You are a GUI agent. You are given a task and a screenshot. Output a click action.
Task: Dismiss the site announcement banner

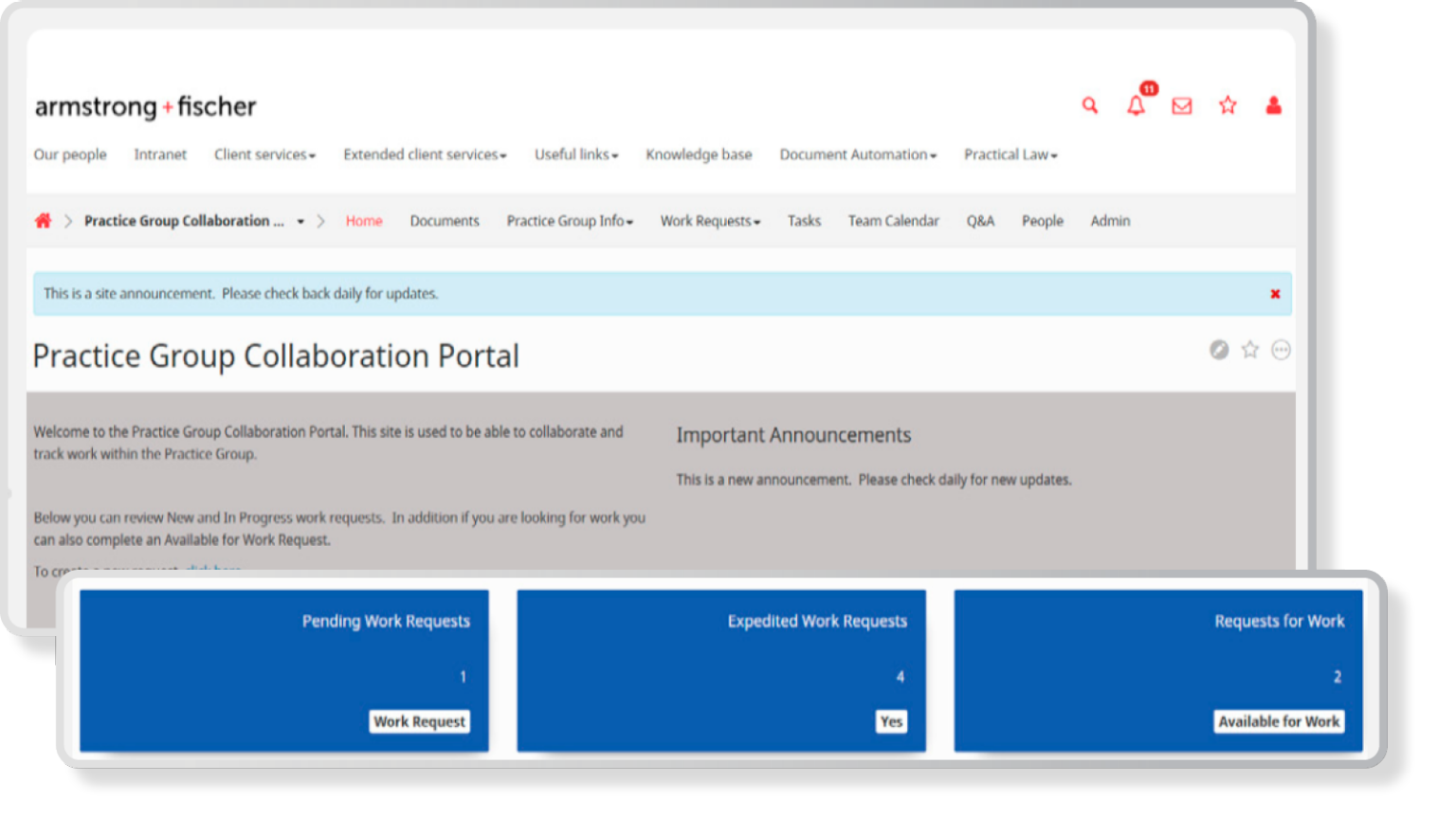1275,294
